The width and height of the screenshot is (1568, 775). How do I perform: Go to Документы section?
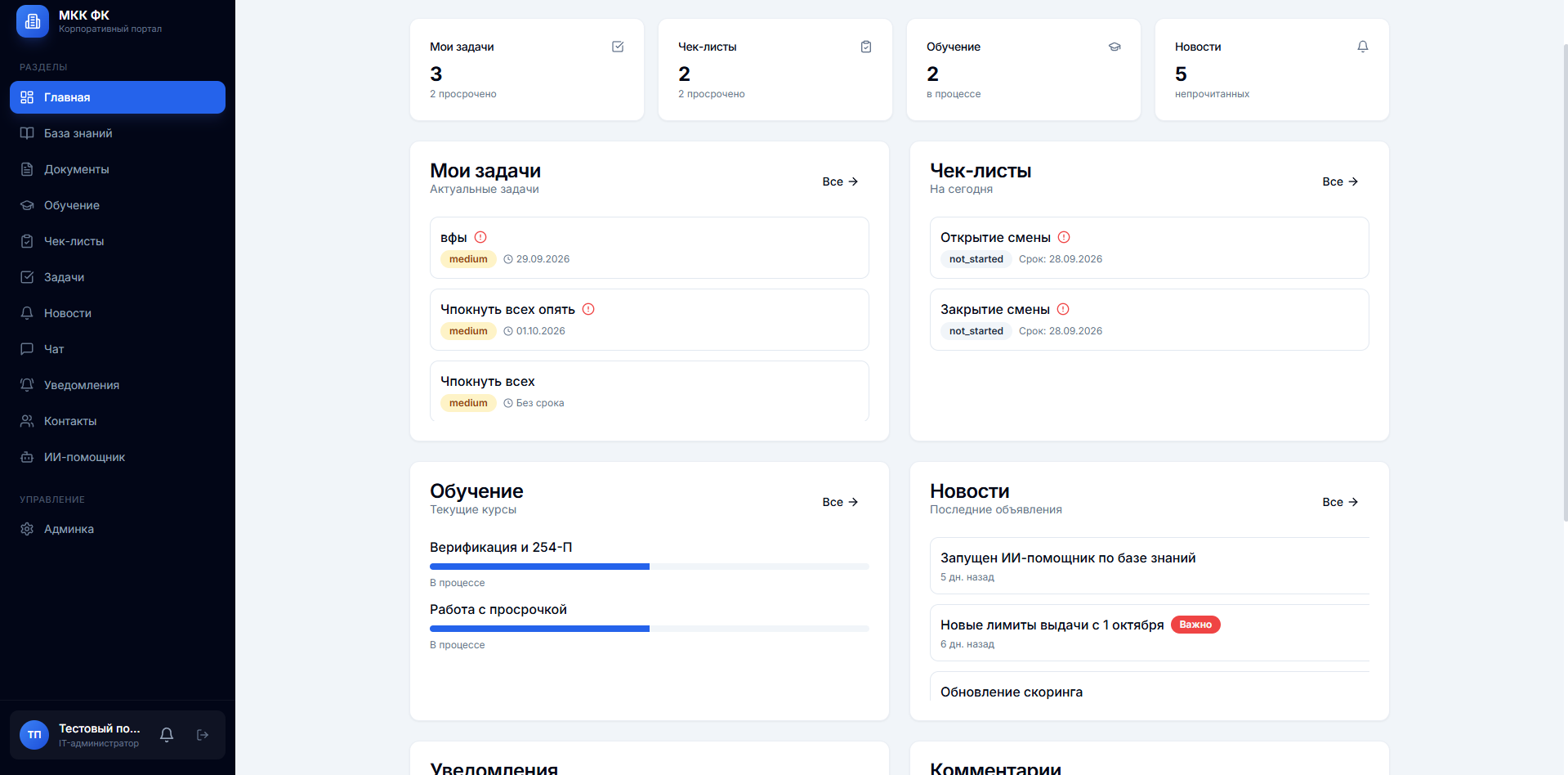pos(118,169)
